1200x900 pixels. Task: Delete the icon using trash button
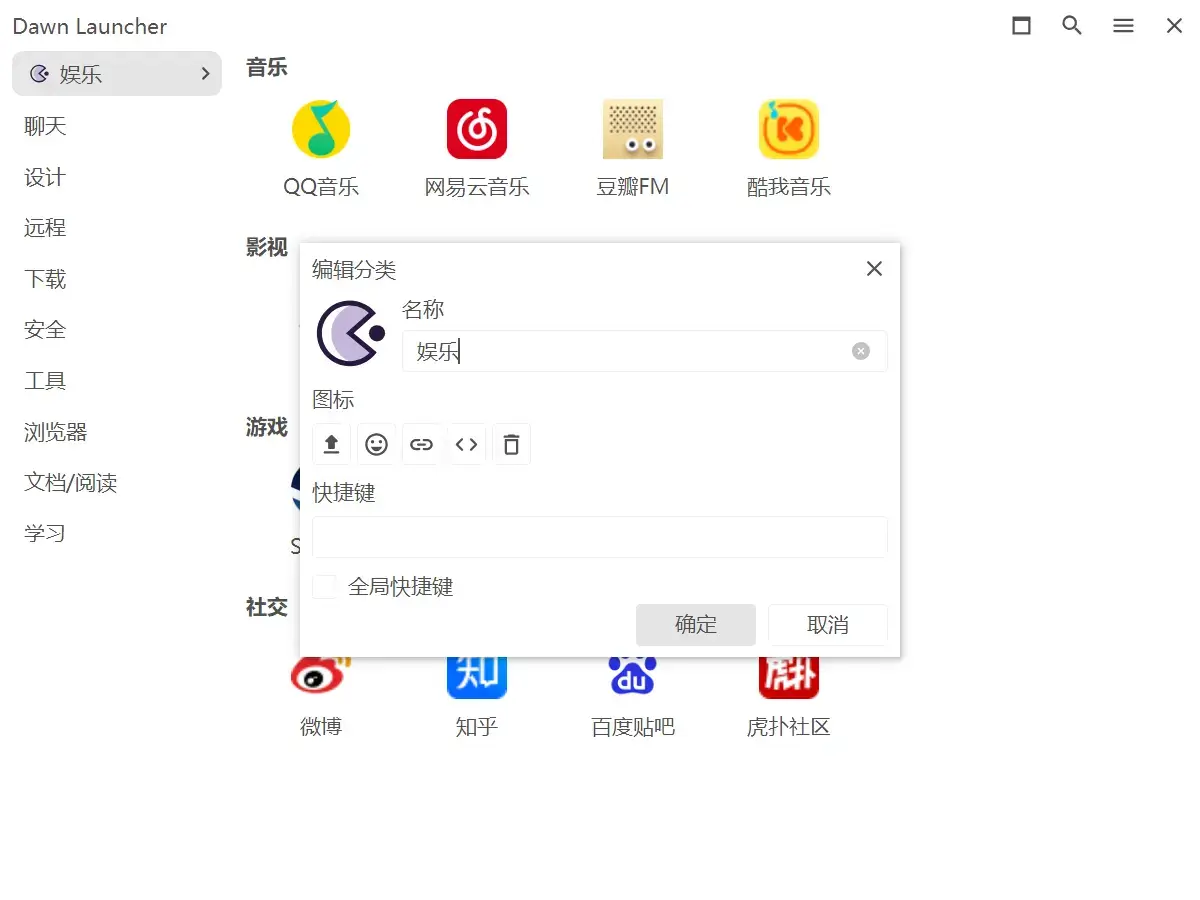(x=512, y=445)
